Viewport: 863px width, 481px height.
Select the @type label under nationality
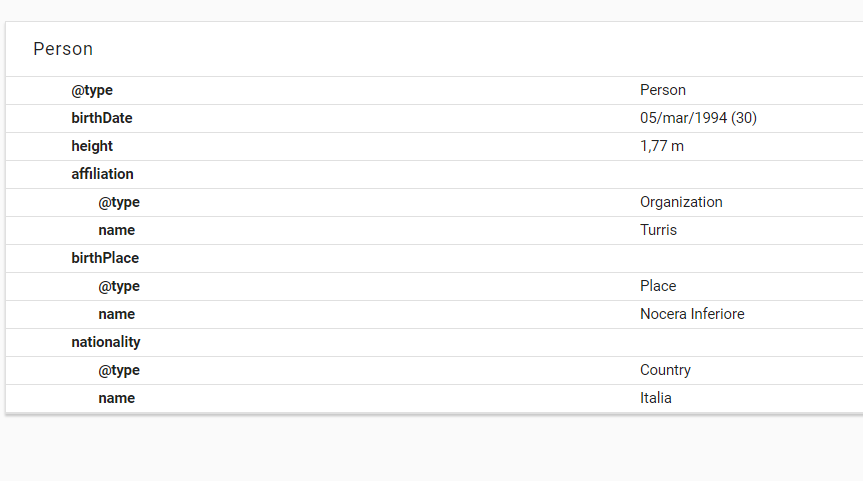pos(119,370)
